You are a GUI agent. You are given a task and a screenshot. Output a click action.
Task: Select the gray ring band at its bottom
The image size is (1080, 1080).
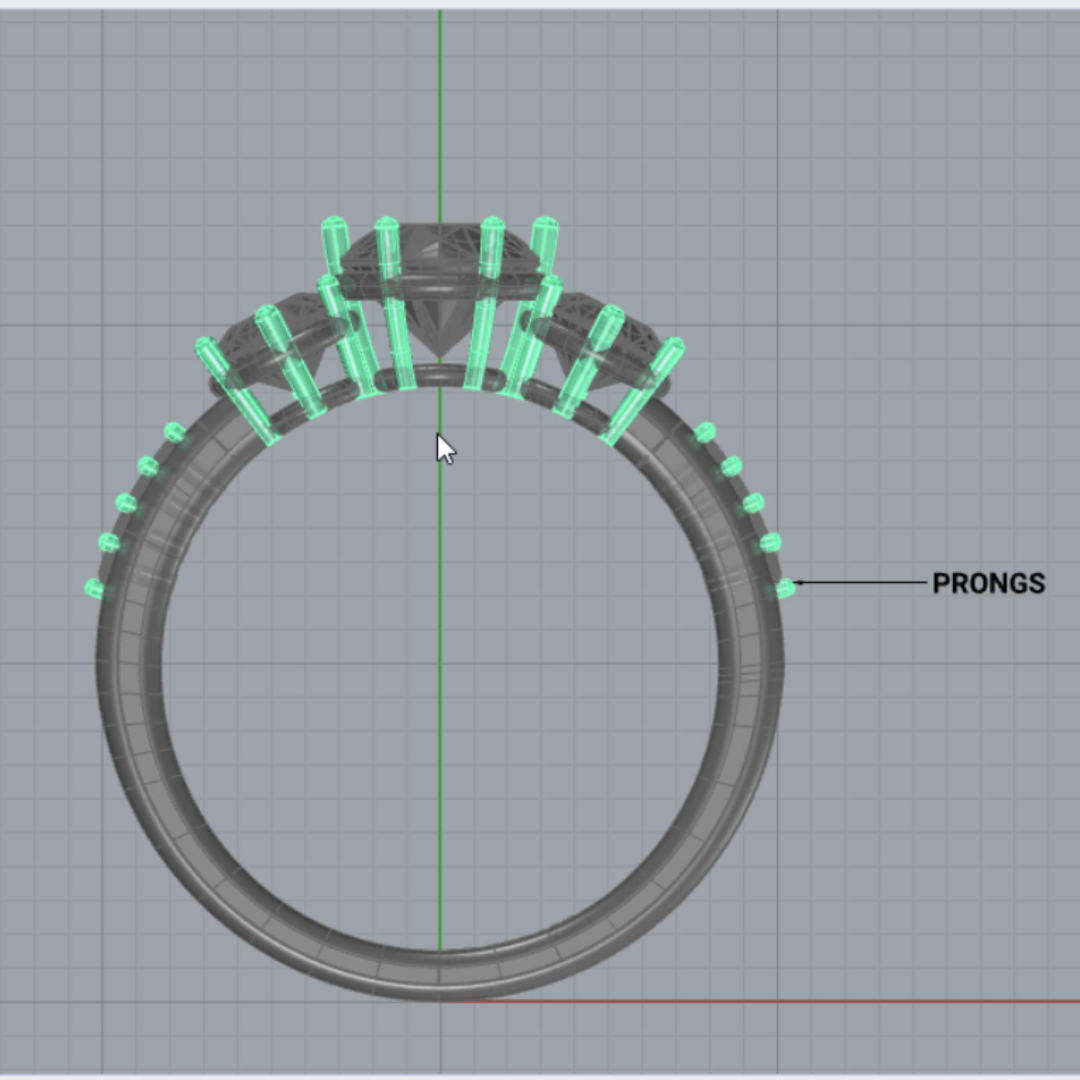tap(439, 974)
